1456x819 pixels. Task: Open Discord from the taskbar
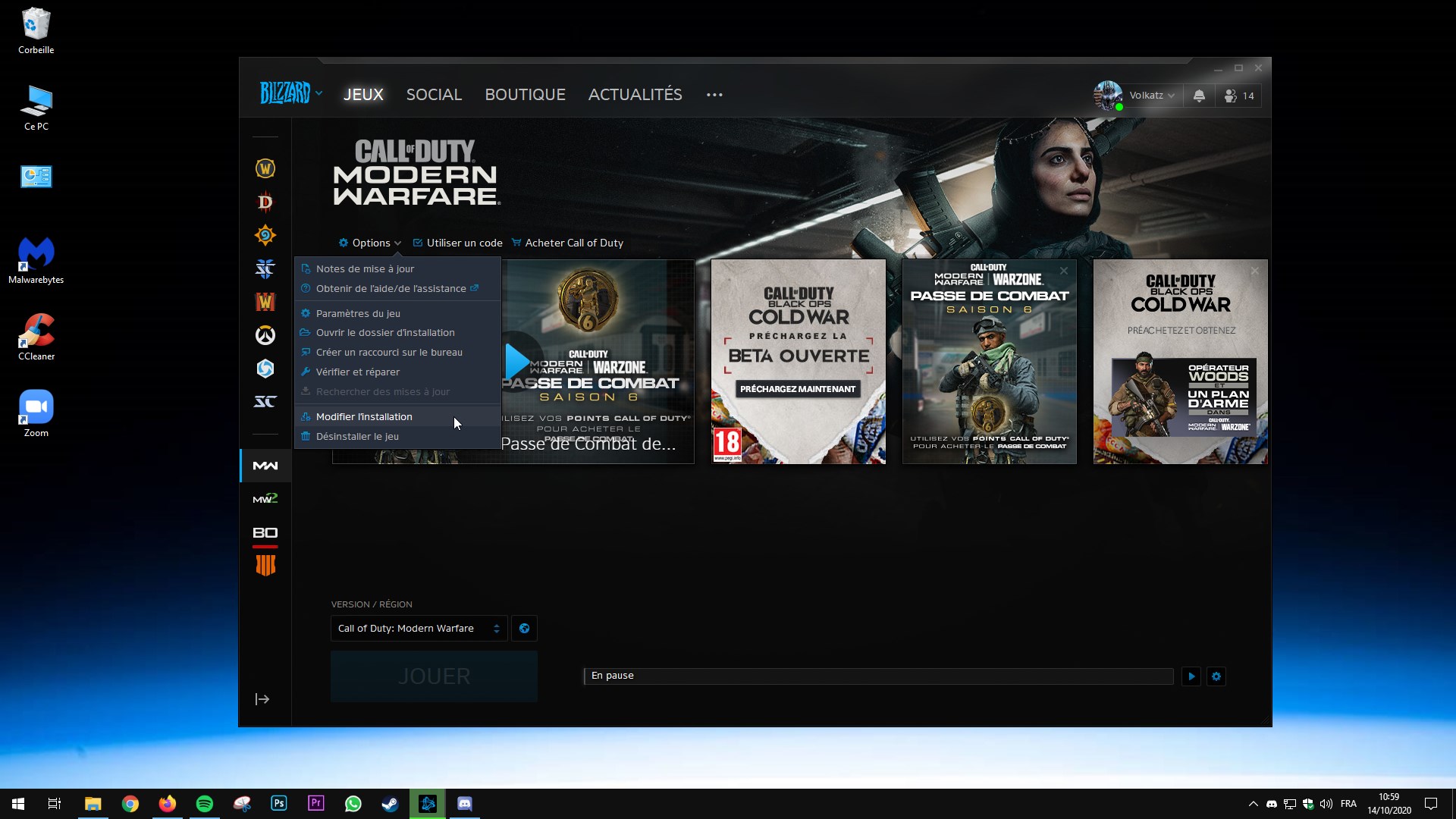[464, 803]
